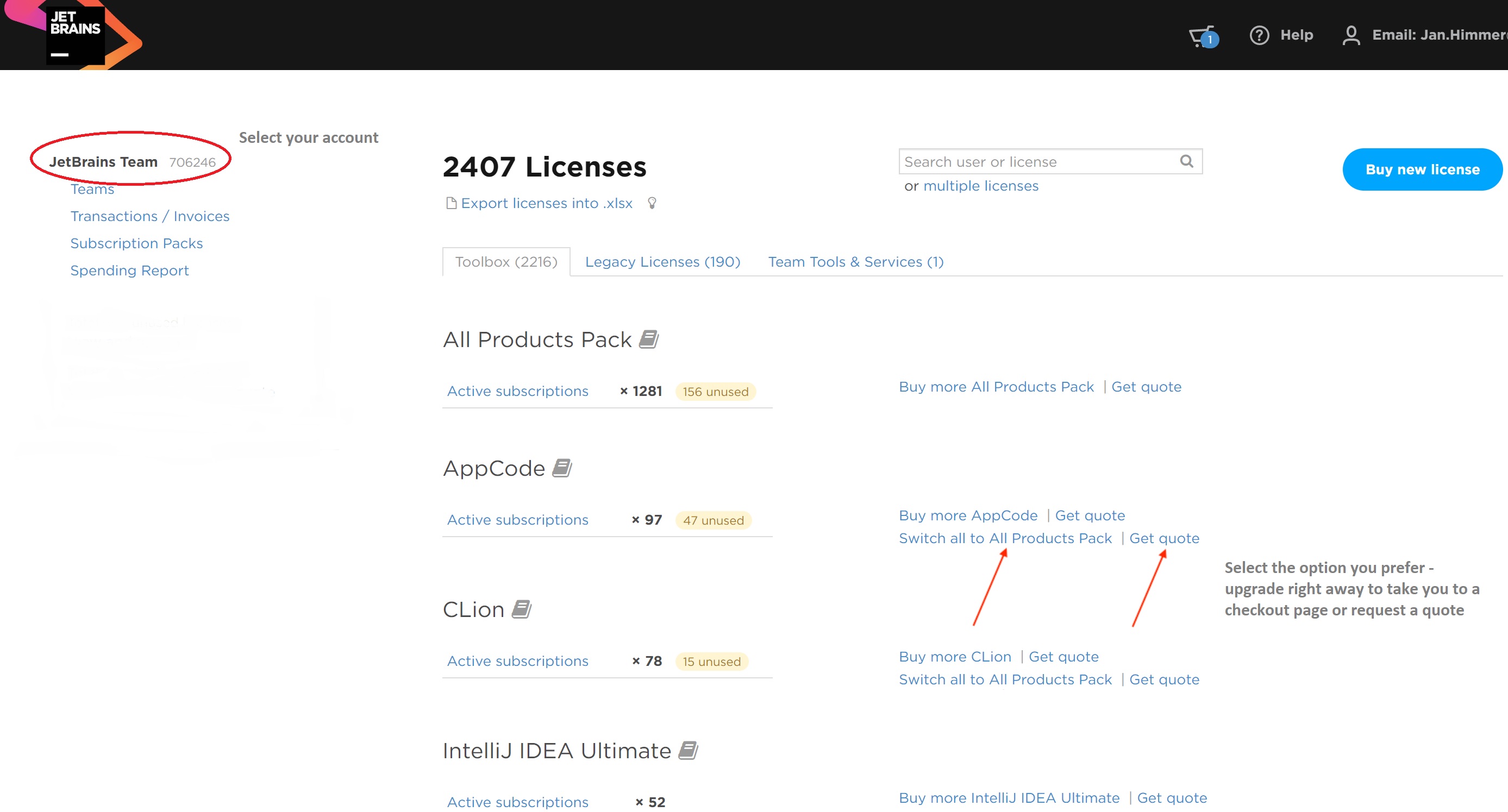Click the book icon beside IntelliJ IDEA Ultimate
Image resolution: width=1508 pixels, height=812 pixels.
[689, 750]
